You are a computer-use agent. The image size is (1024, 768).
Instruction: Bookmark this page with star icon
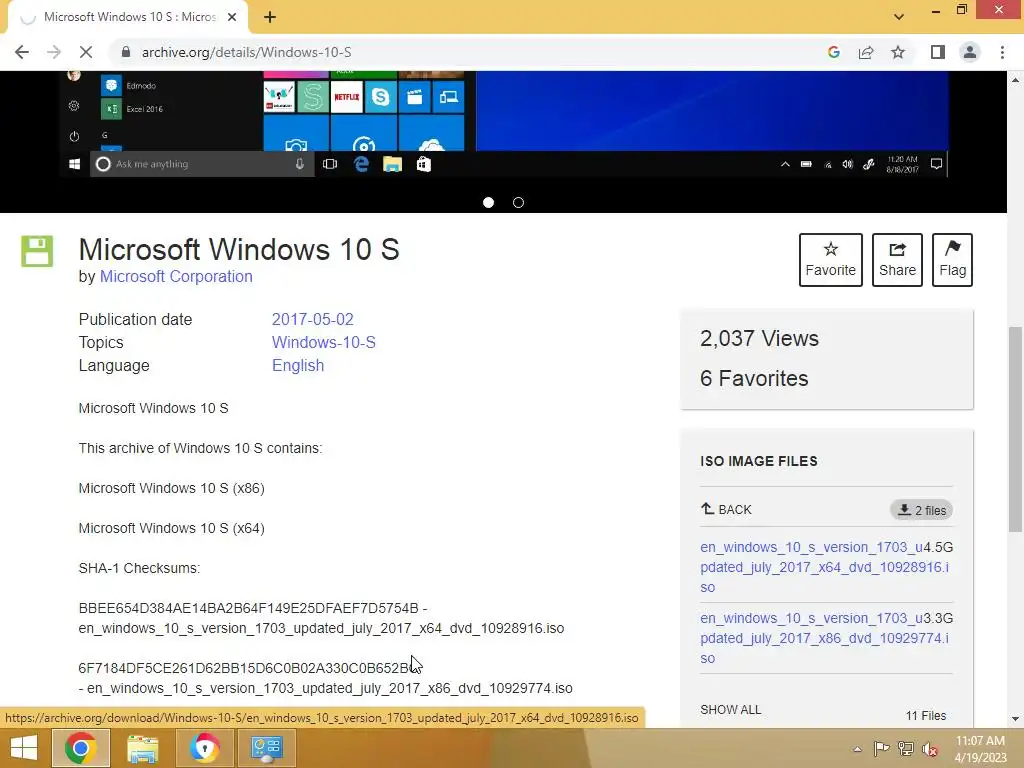point(898,52)
